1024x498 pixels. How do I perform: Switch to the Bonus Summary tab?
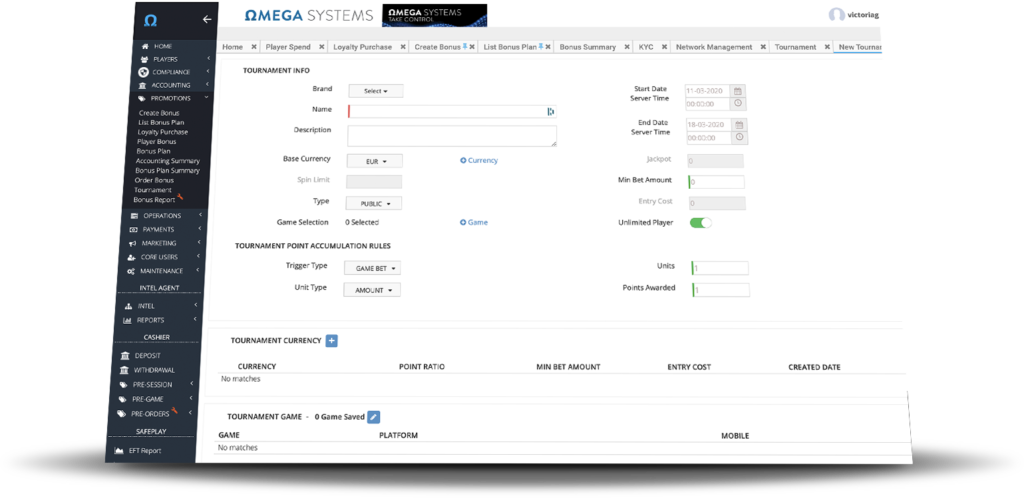(x=587, y=47)
